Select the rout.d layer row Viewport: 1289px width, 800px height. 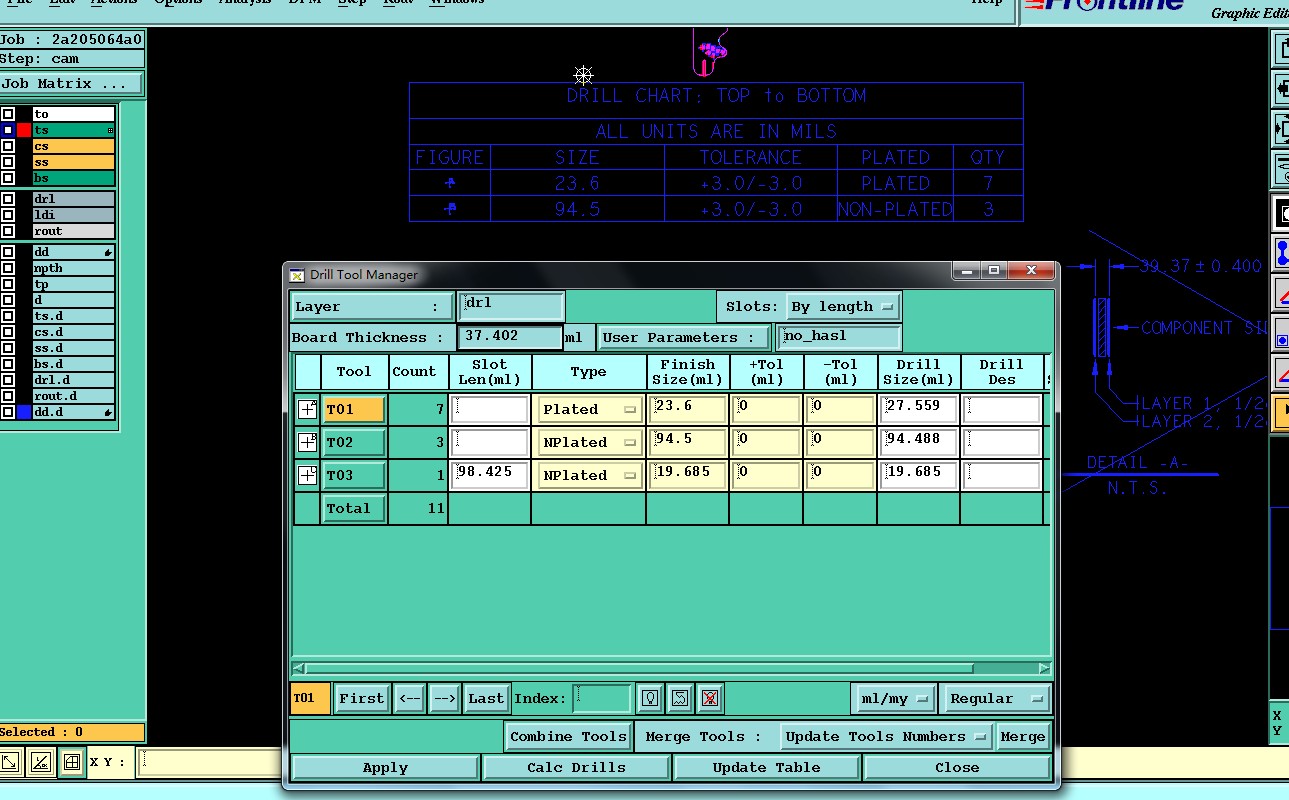point(73,396)
